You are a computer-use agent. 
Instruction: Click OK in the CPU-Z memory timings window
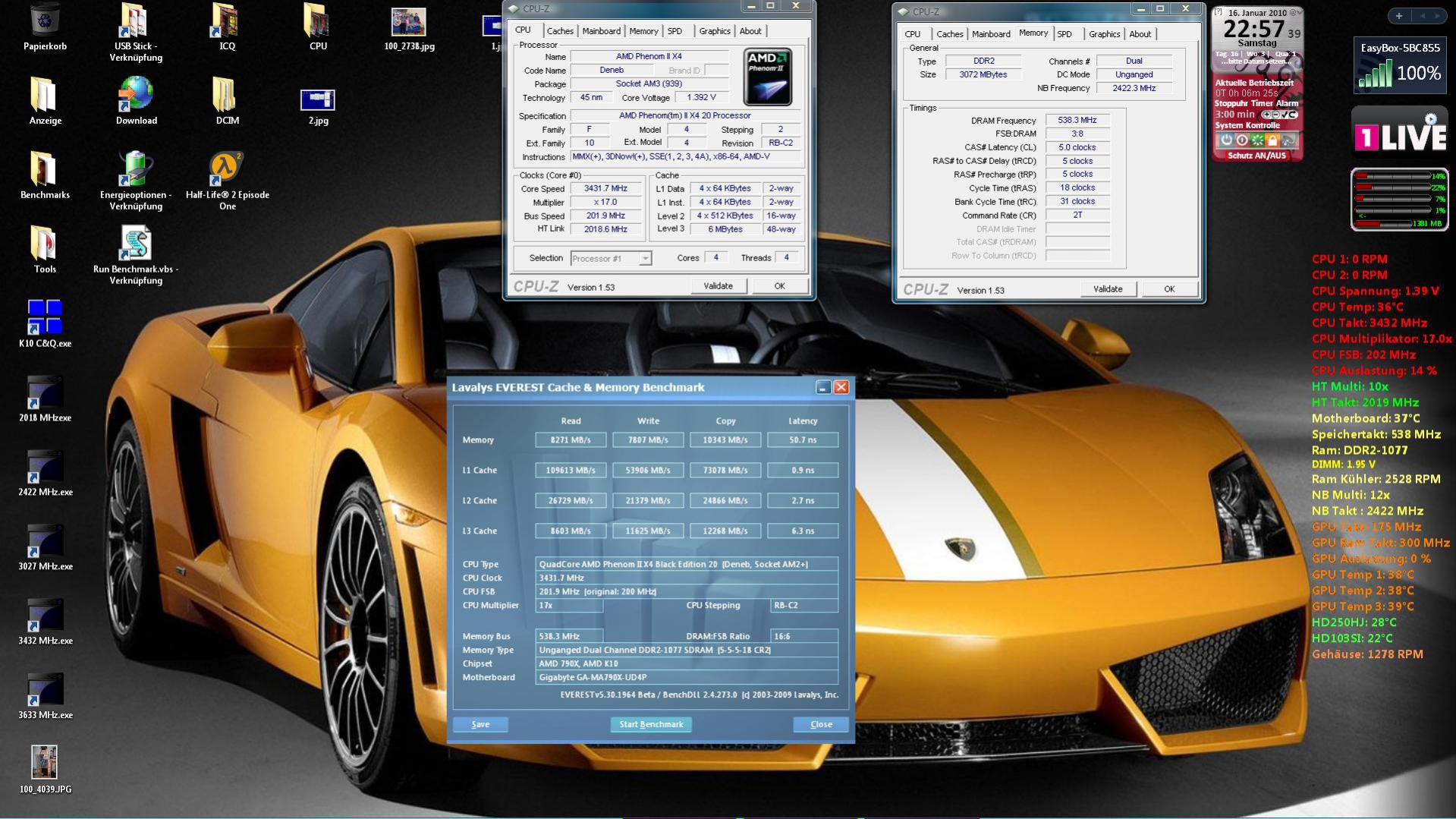pyautogui.click(x=1169, y=289)
